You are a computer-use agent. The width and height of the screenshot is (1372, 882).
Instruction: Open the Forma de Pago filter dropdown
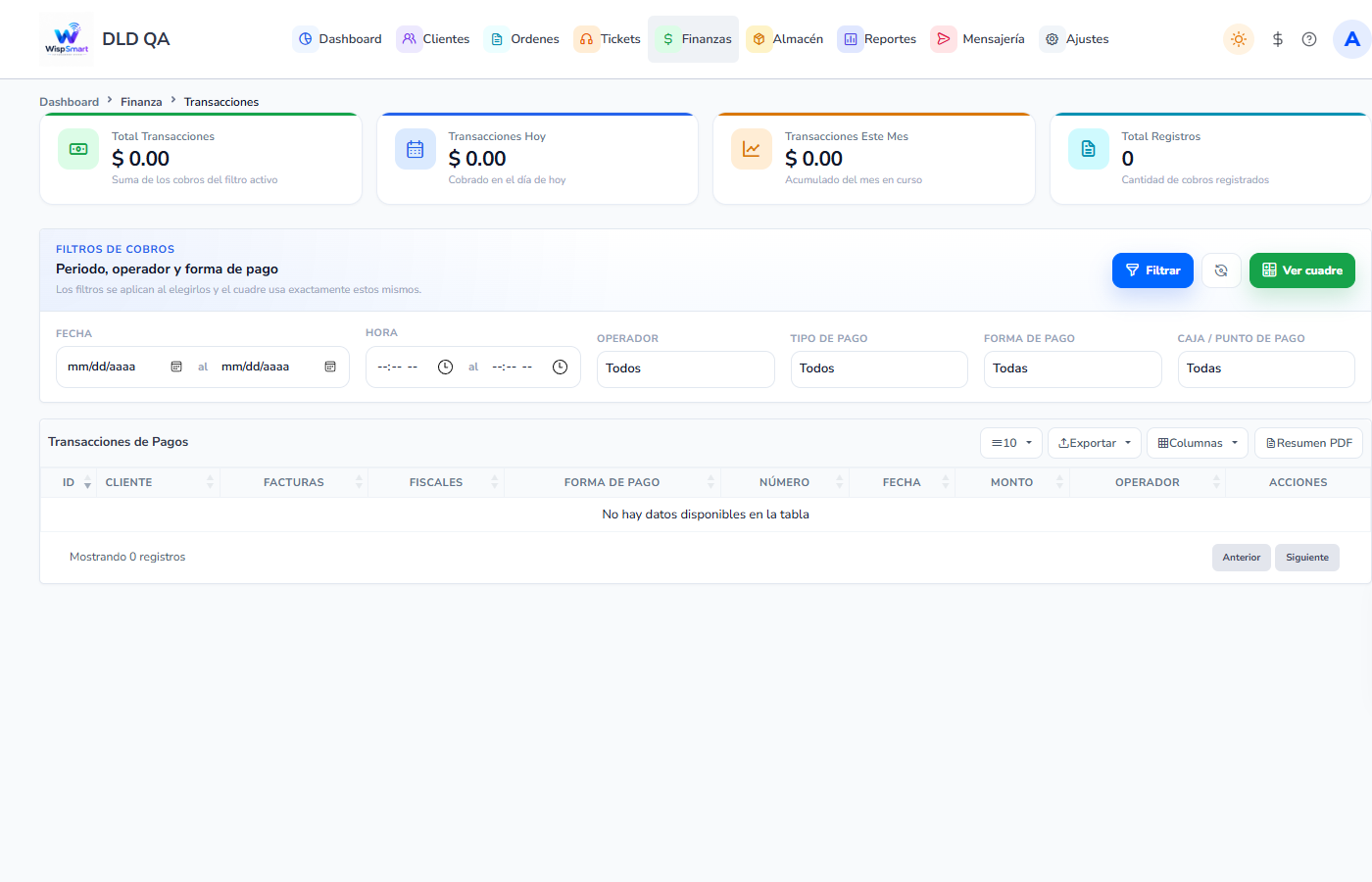pos(1073,369)
